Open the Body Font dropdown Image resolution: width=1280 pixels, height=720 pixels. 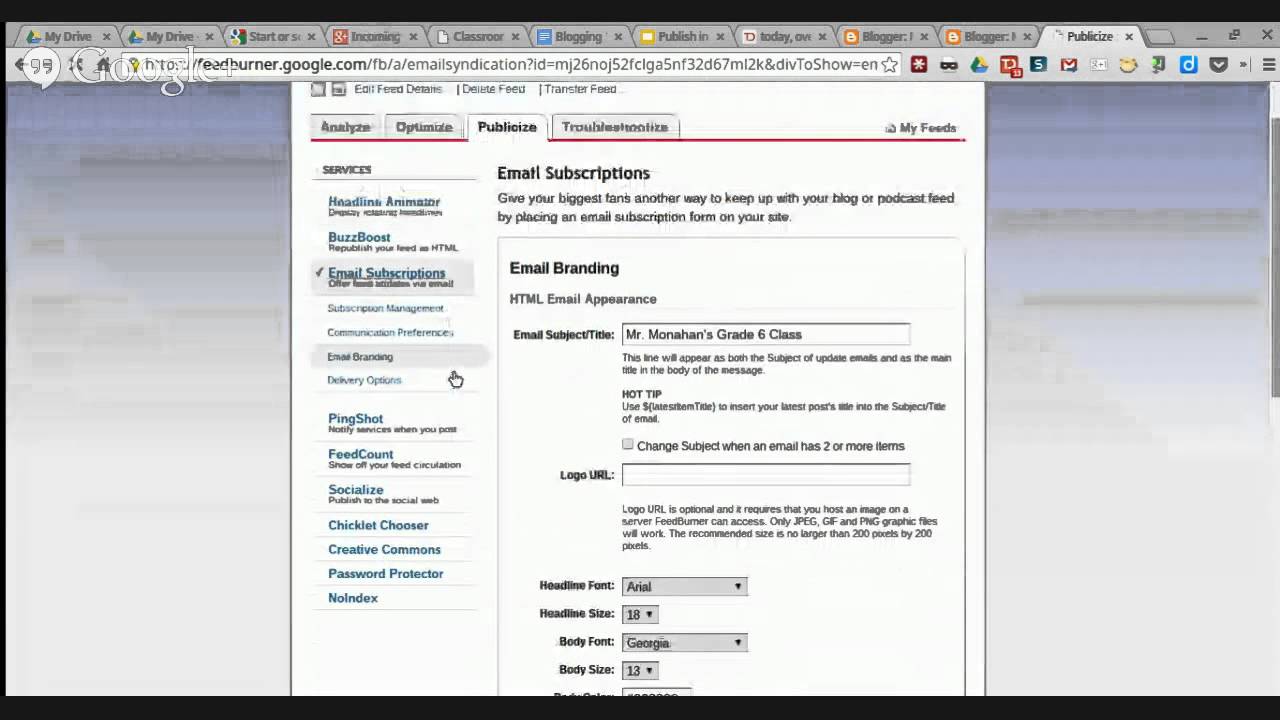click(684, 642)
